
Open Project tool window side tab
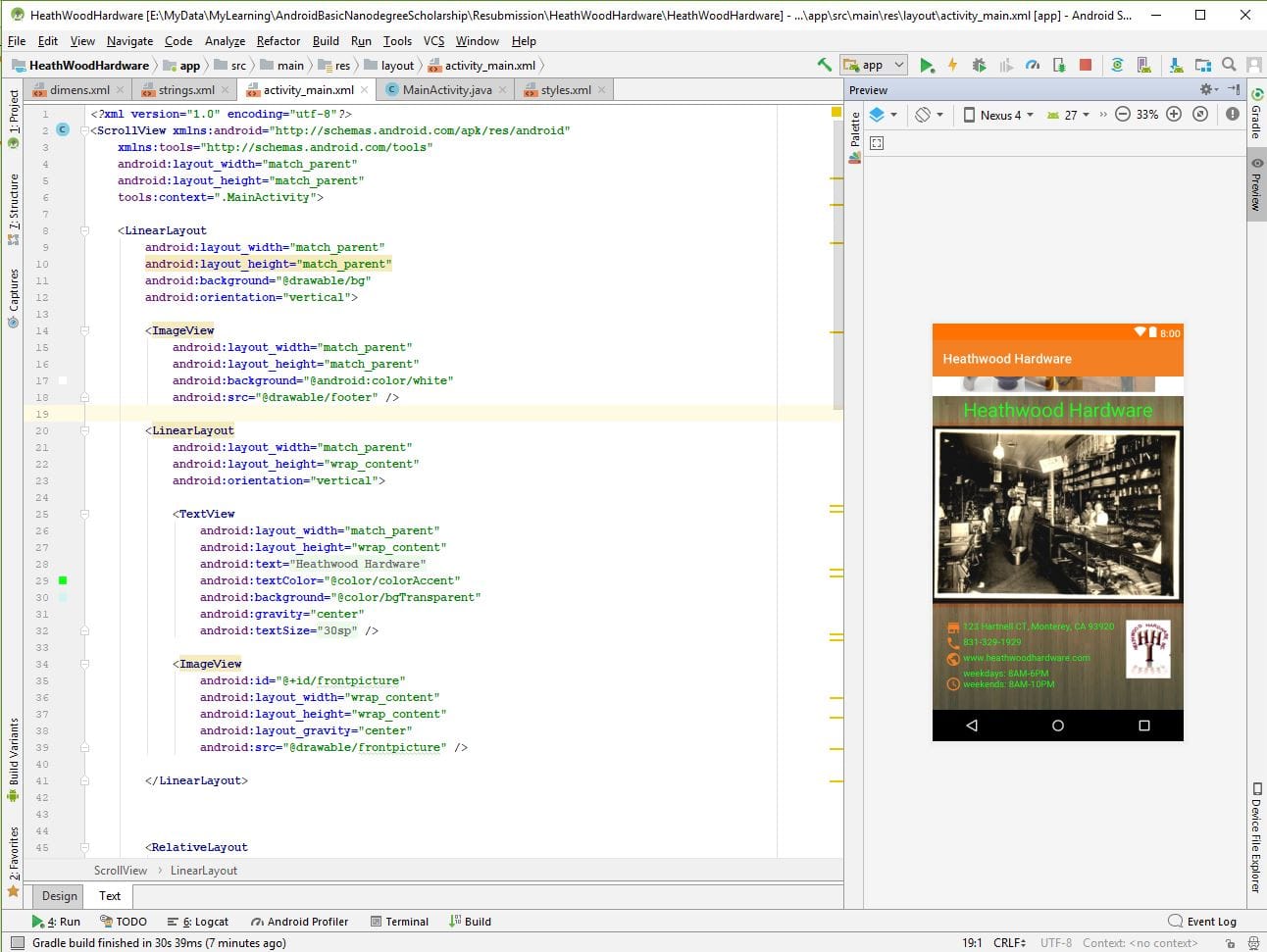[x=13, y=119]
